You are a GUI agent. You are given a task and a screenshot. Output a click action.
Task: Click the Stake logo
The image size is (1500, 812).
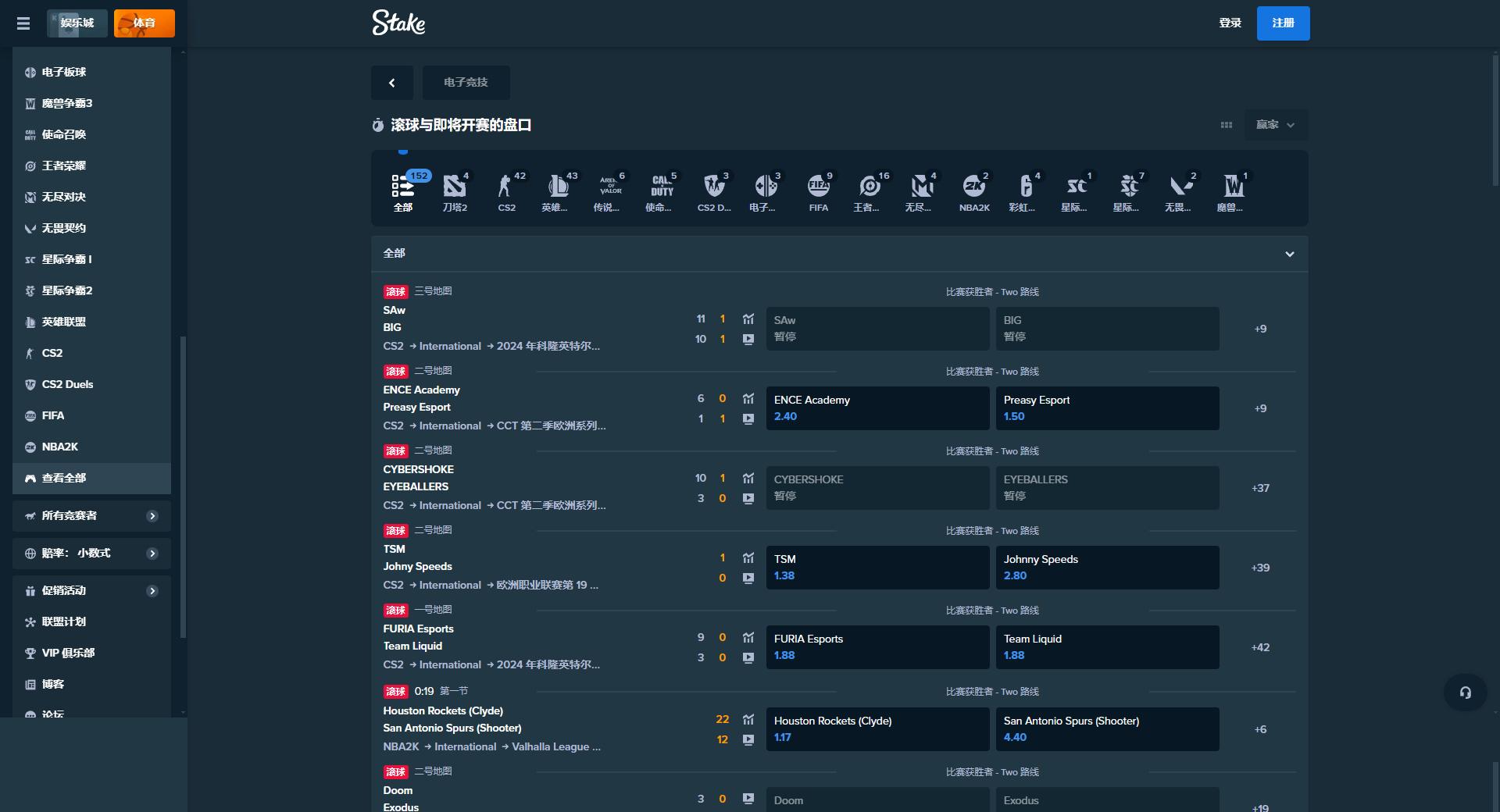[x=398, y=23]
